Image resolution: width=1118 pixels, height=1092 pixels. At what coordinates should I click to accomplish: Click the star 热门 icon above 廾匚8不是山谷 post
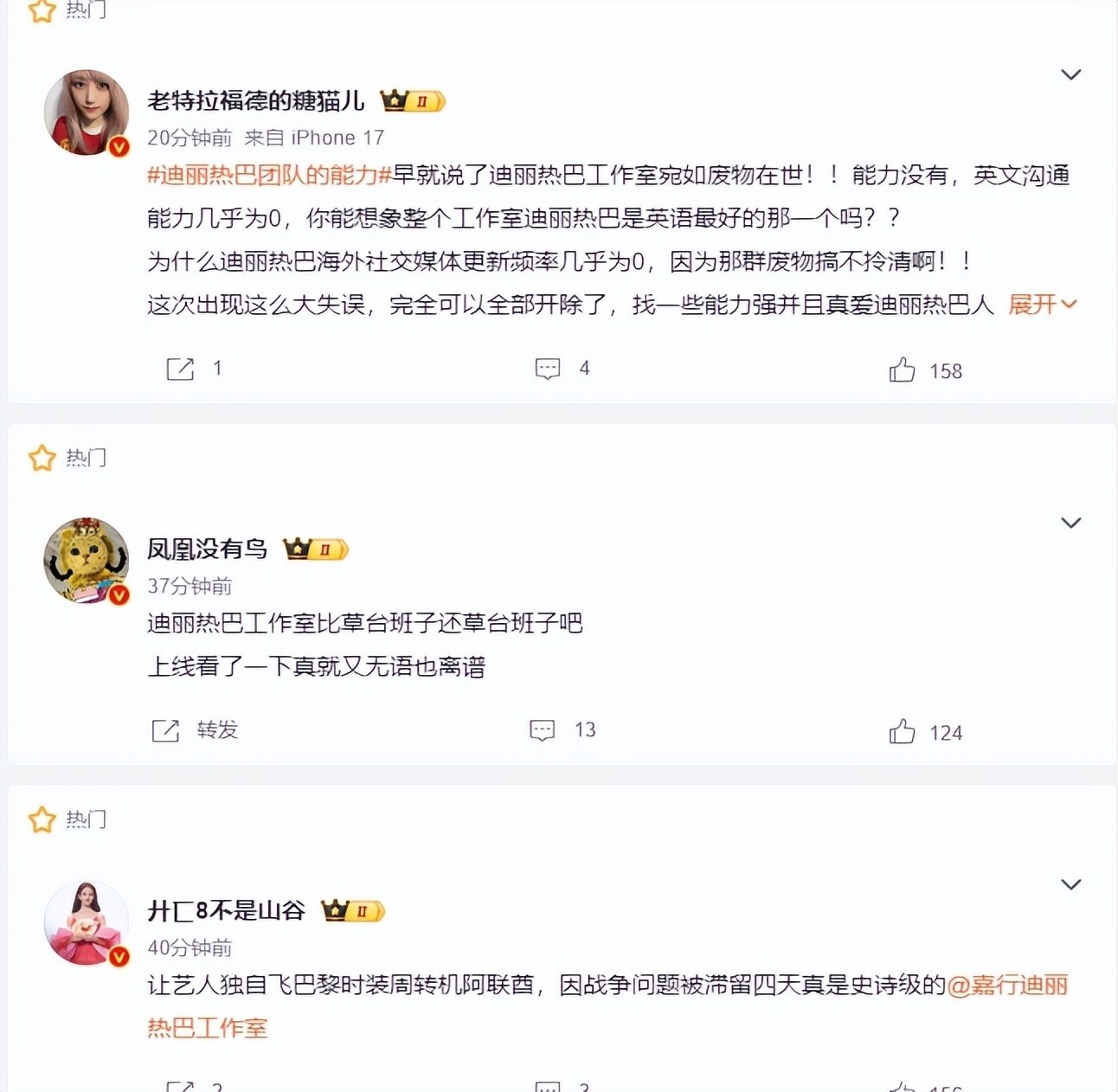pos(42,819)
